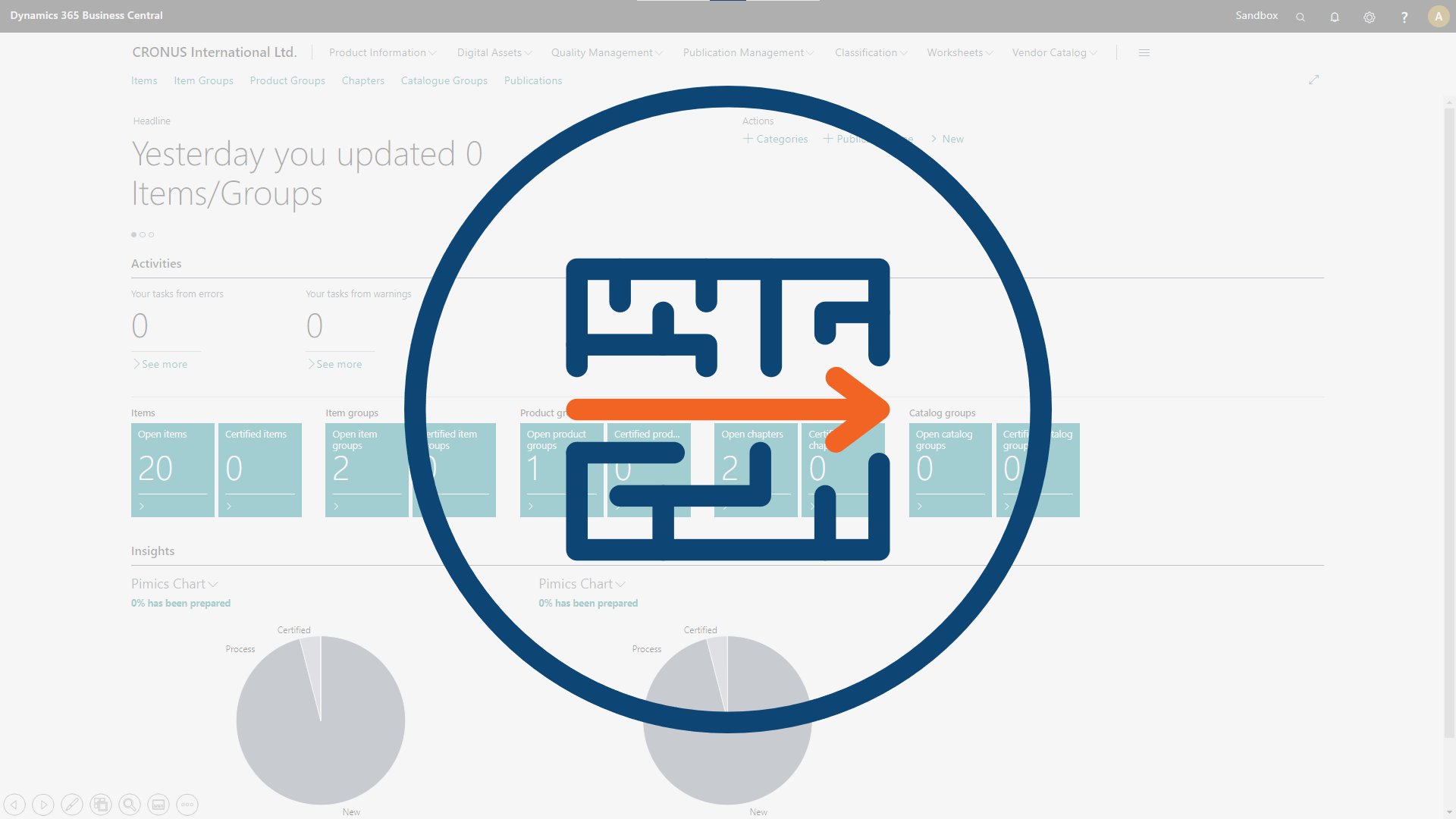
Task: Expand the Quality Management dropdown menu
Action: (607, 51)
